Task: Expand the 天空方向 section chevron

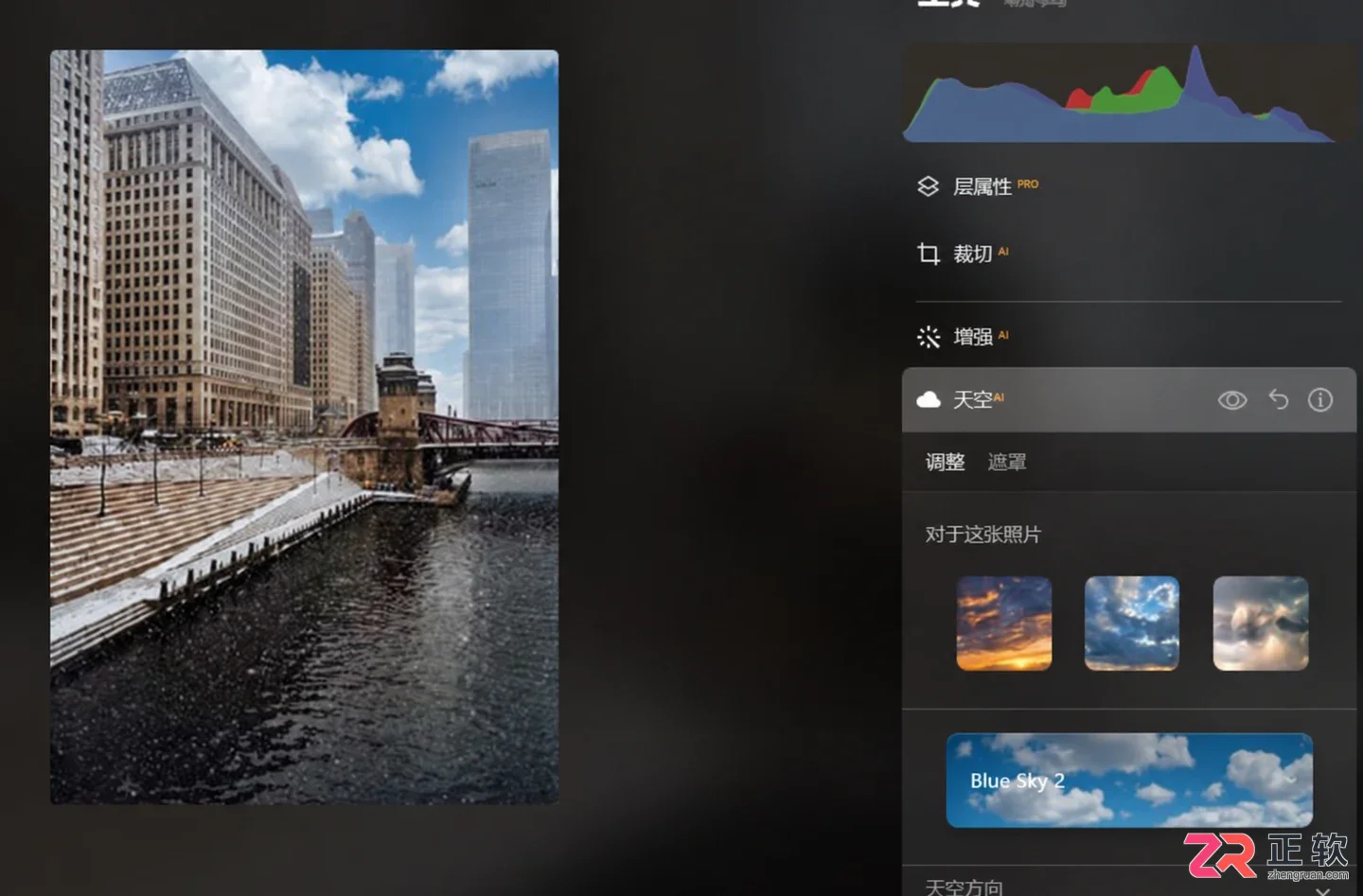Action: click(x=1322, y=889)
